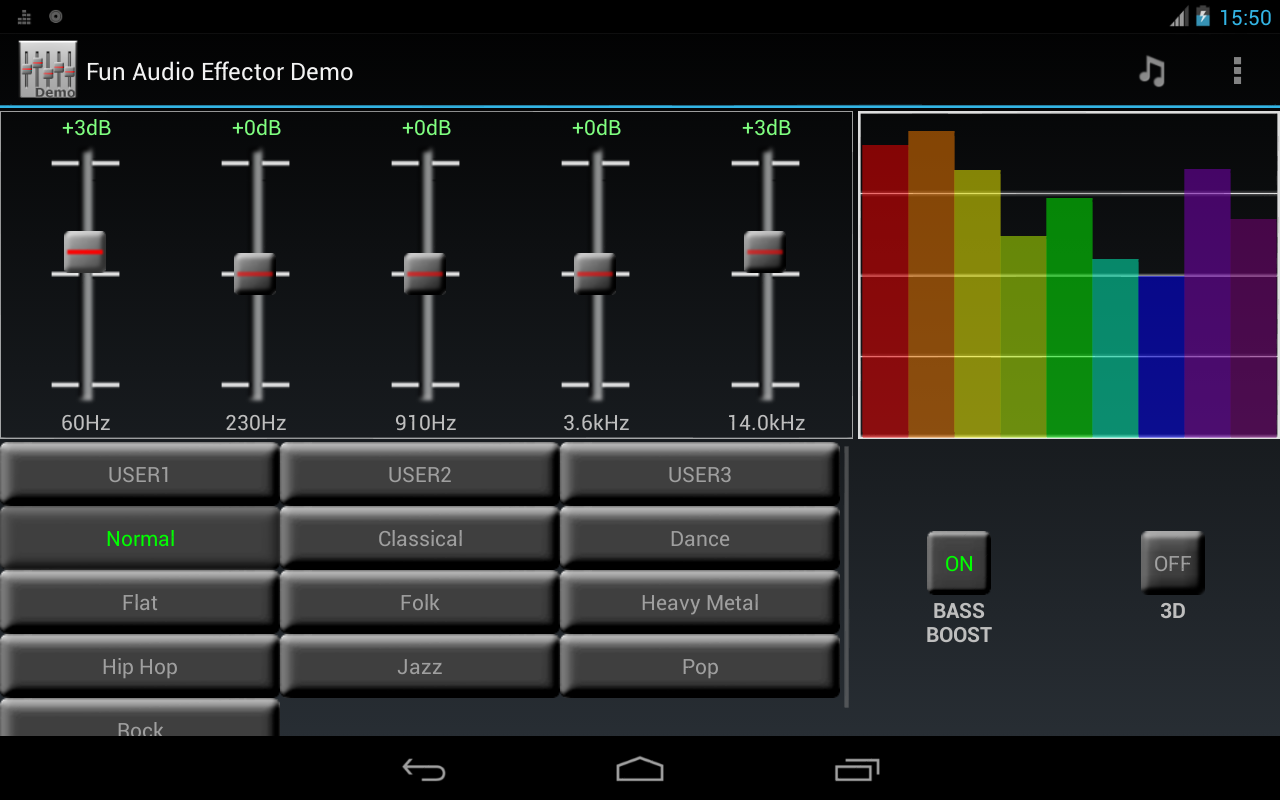The width and height of the screenshot is (1280, 800).
Task: Click the 230Hz slider knob
Action: point(255,273)
